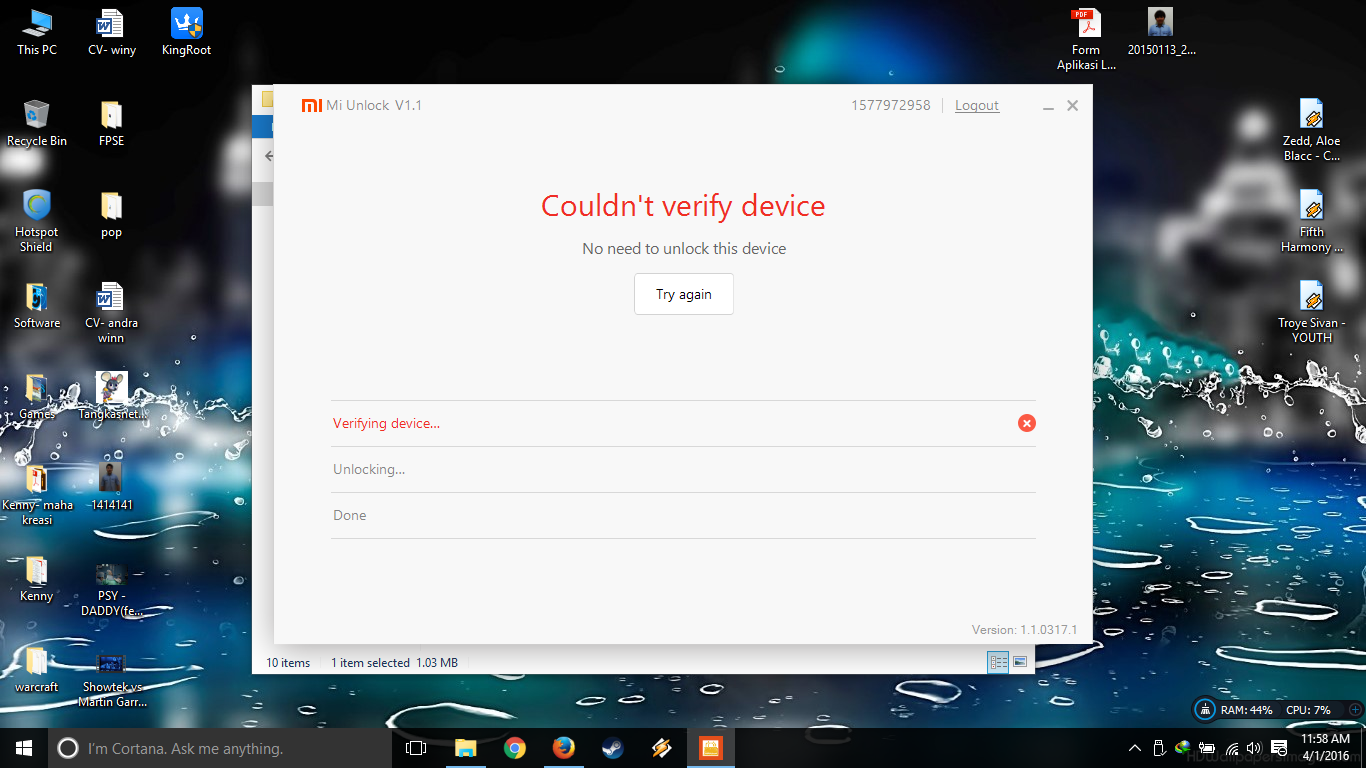1366x768 pixels.
Task: Open the Action Center notifications icon
Action: [x=1277, y=748]
